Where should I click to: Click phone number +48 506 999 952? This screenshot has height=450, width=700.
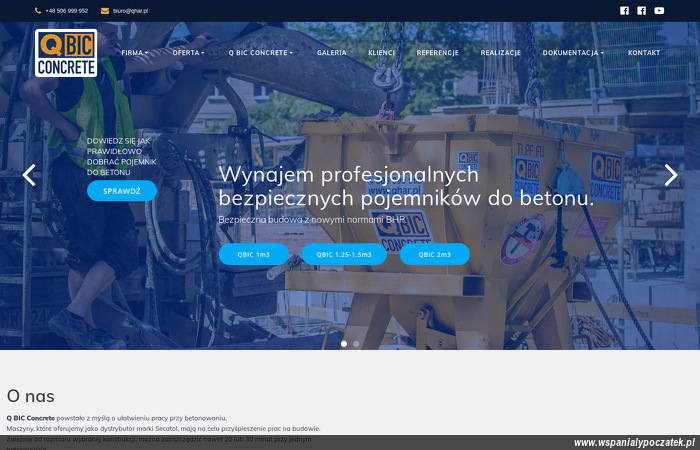67,11
